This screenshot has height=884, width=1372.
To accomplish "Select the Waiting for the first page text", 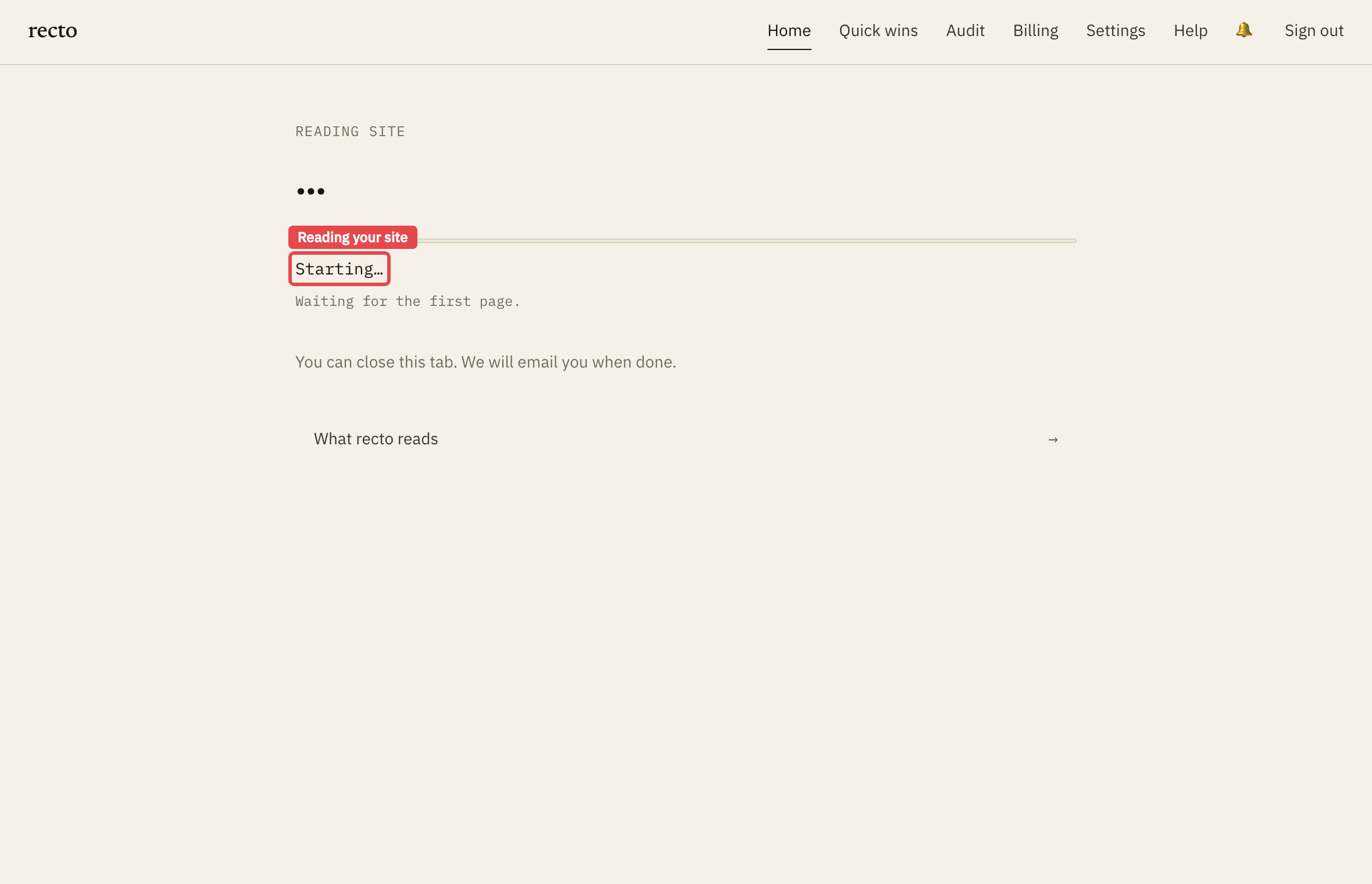I will pos(408,301).
